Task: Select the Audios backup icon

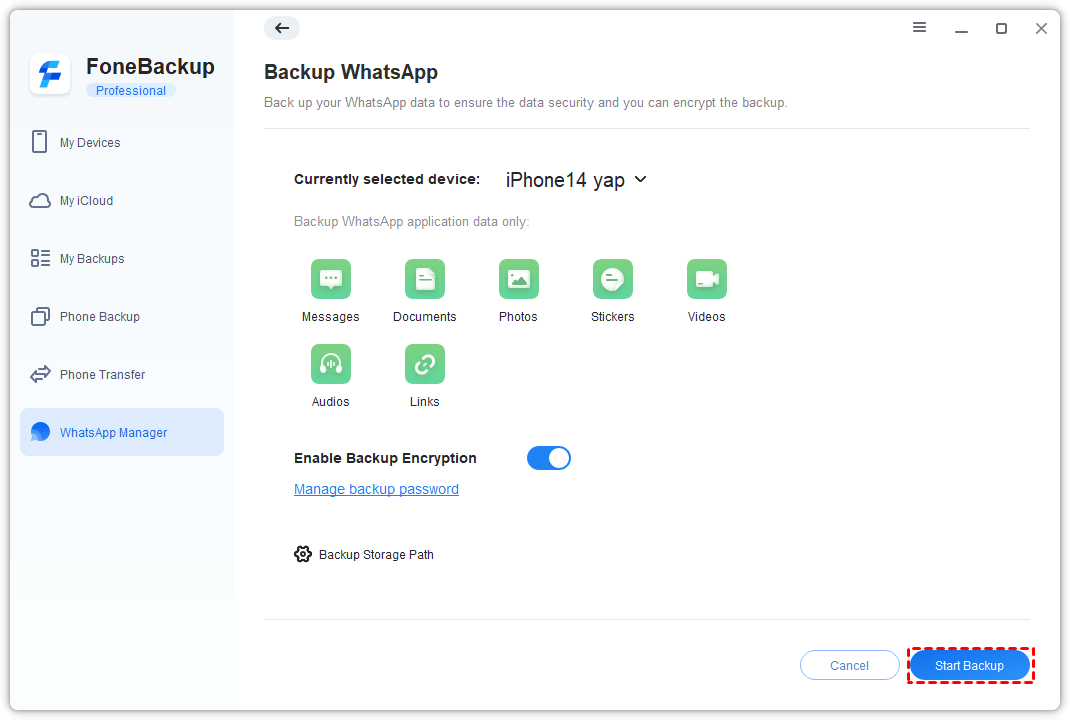Action: coord(331,364)
